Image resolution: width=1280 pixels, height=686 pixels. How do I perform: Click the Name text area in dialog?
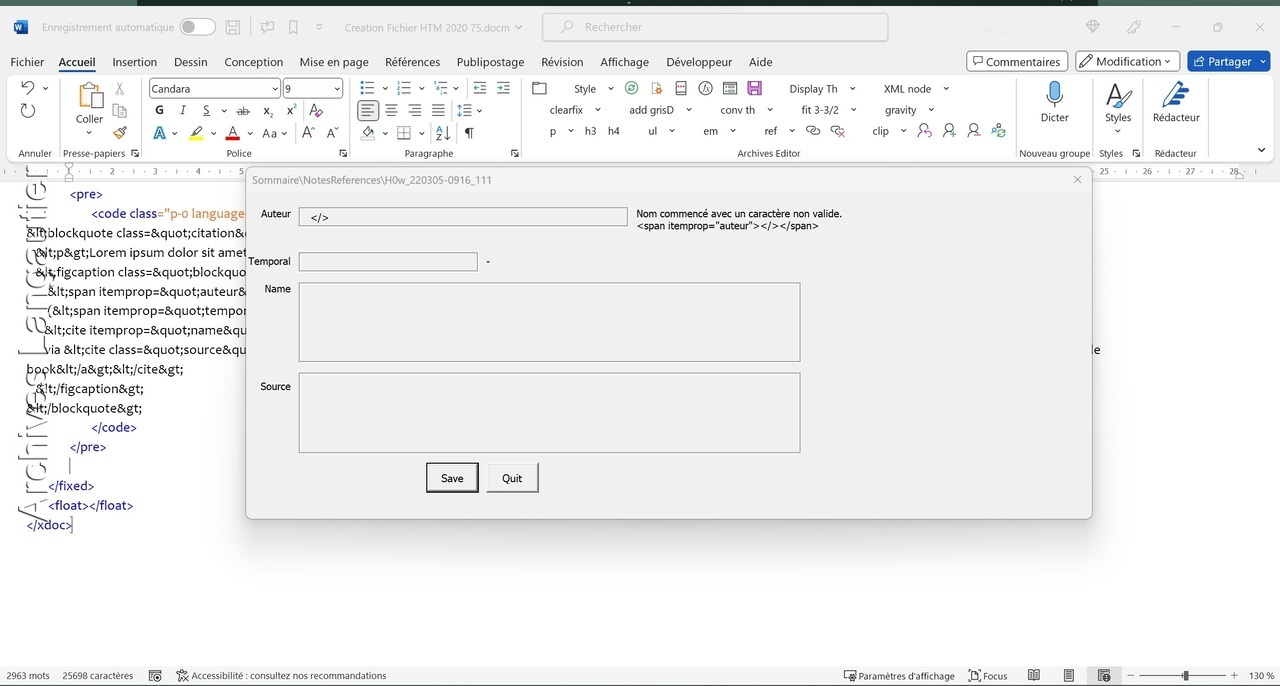click(549, 322)
